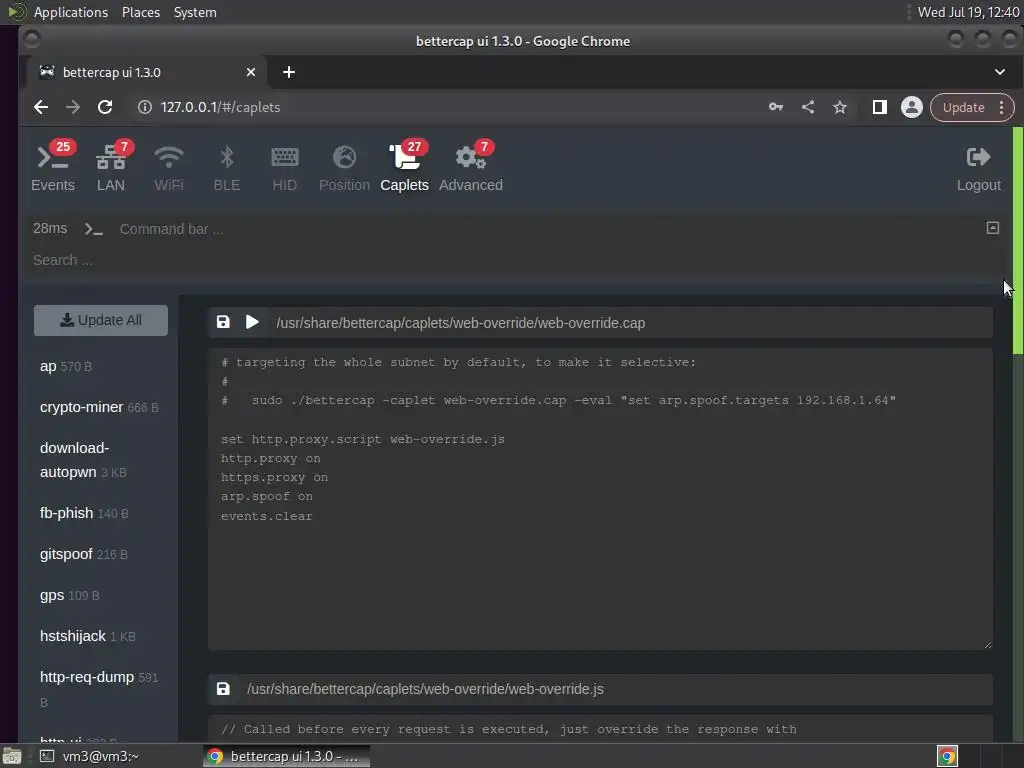Open the System menu

pos(195,12)
